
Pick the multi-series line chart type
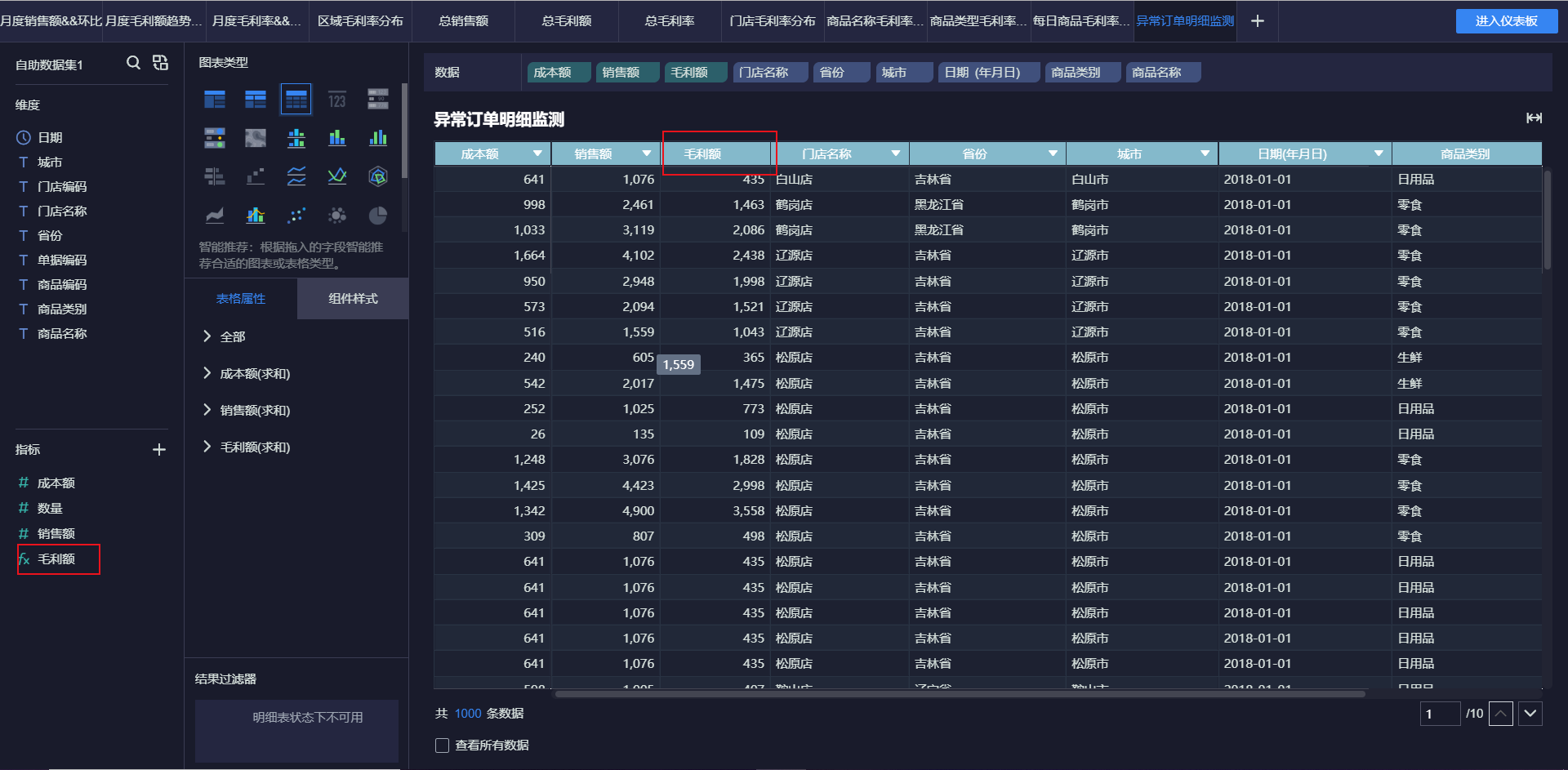(x=337, y=176)
